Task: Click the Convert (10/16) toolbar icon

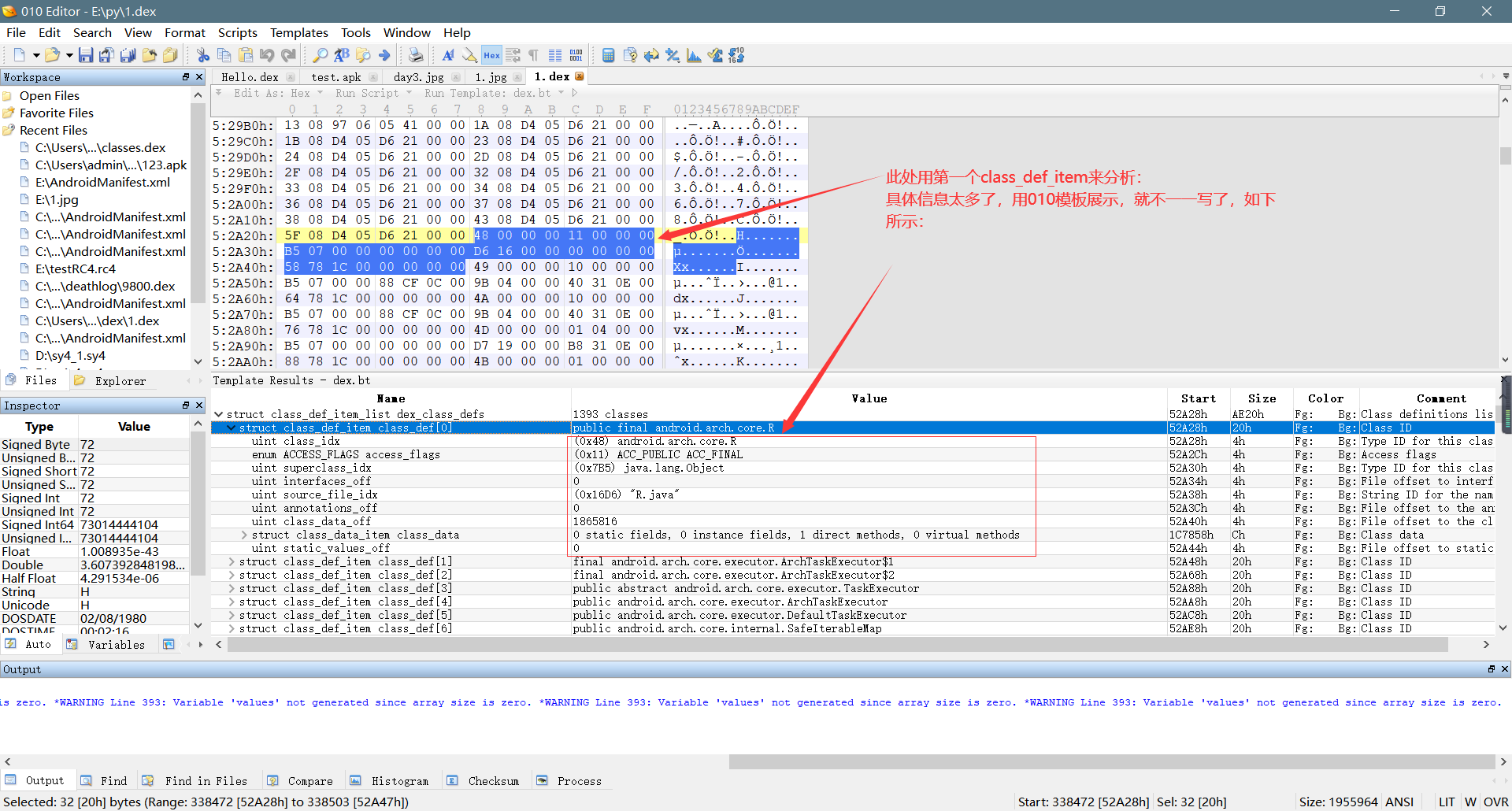Action: coord(736,55)
